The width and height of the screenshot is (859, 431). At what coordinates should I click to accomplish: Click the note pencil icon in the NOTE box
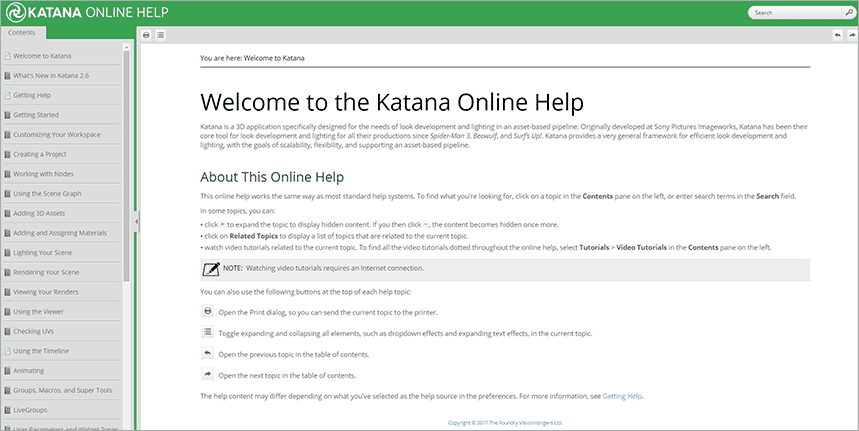point(211,269)
